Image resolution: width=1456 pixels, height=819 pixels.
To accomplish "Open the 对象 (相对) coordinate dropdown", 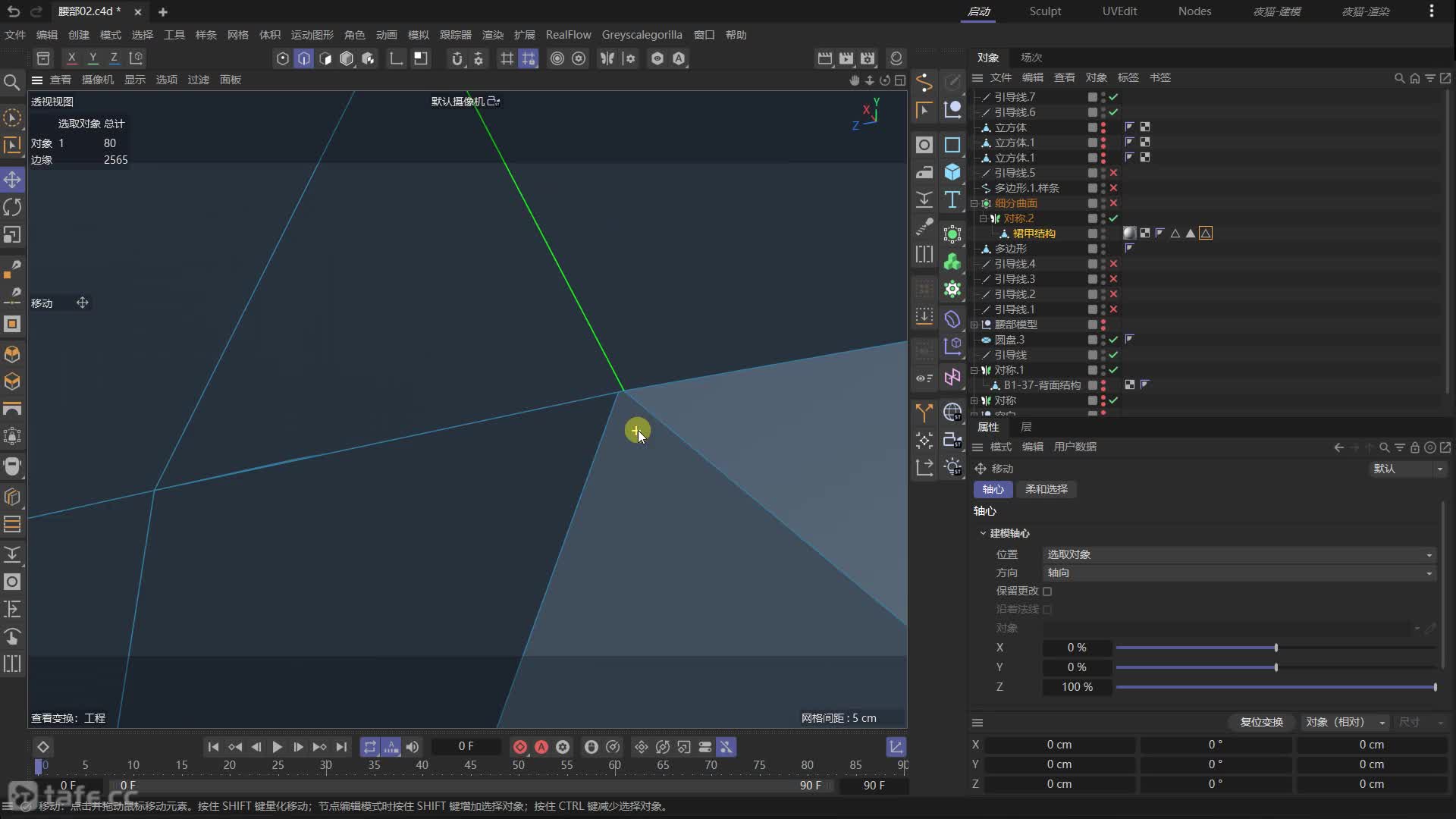I will click(x=1346, y=722).
